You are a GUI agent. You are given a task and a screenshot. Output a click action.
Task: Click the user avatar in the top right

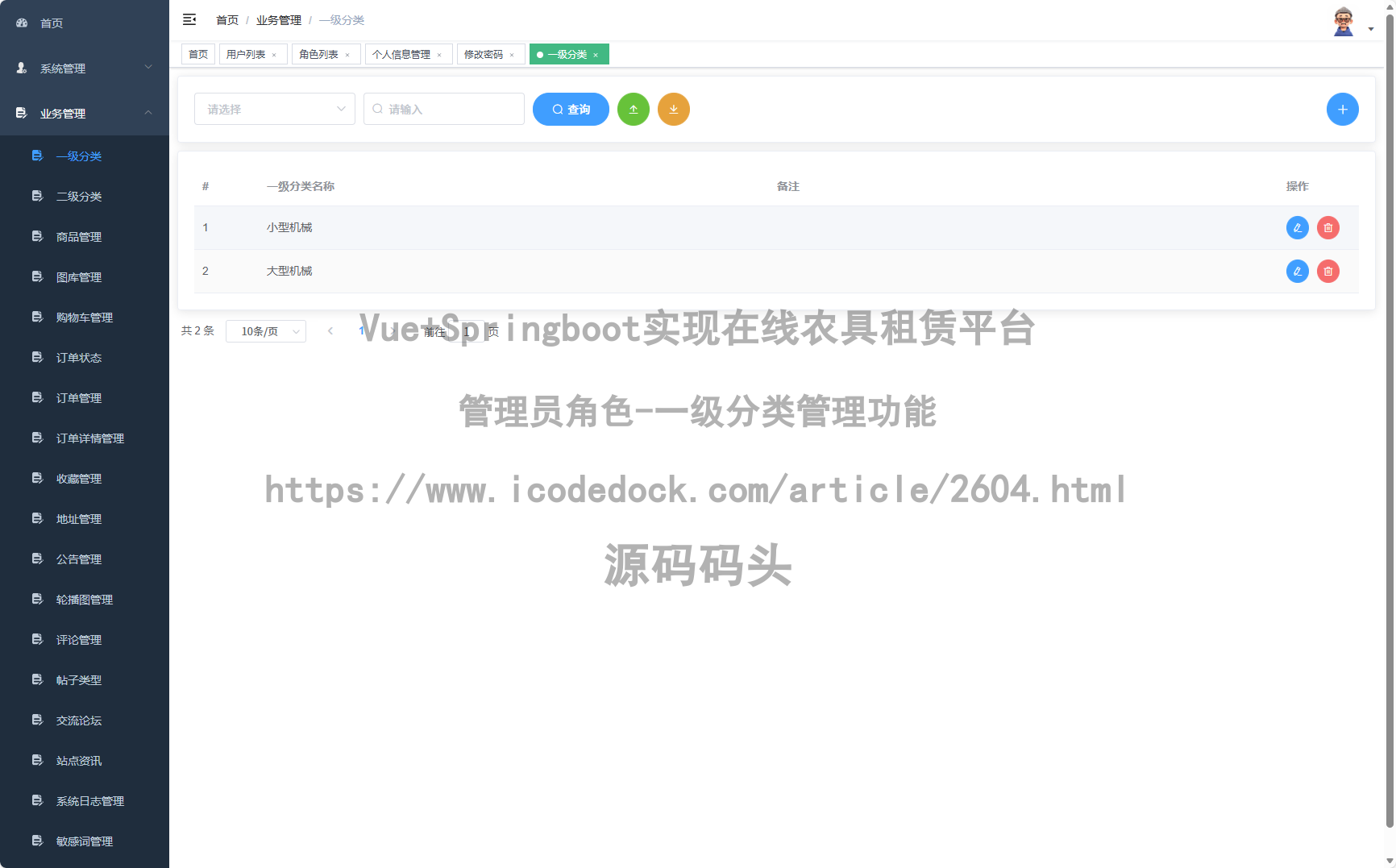click(1343, 19)
